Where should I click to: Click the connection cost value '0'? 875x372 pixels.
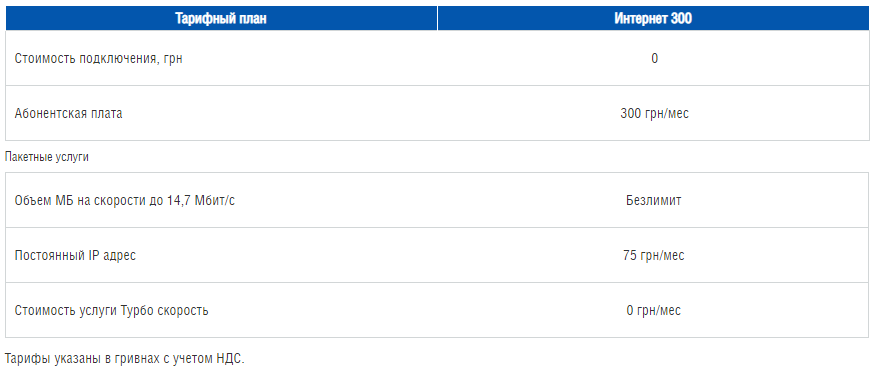point(654,58)
